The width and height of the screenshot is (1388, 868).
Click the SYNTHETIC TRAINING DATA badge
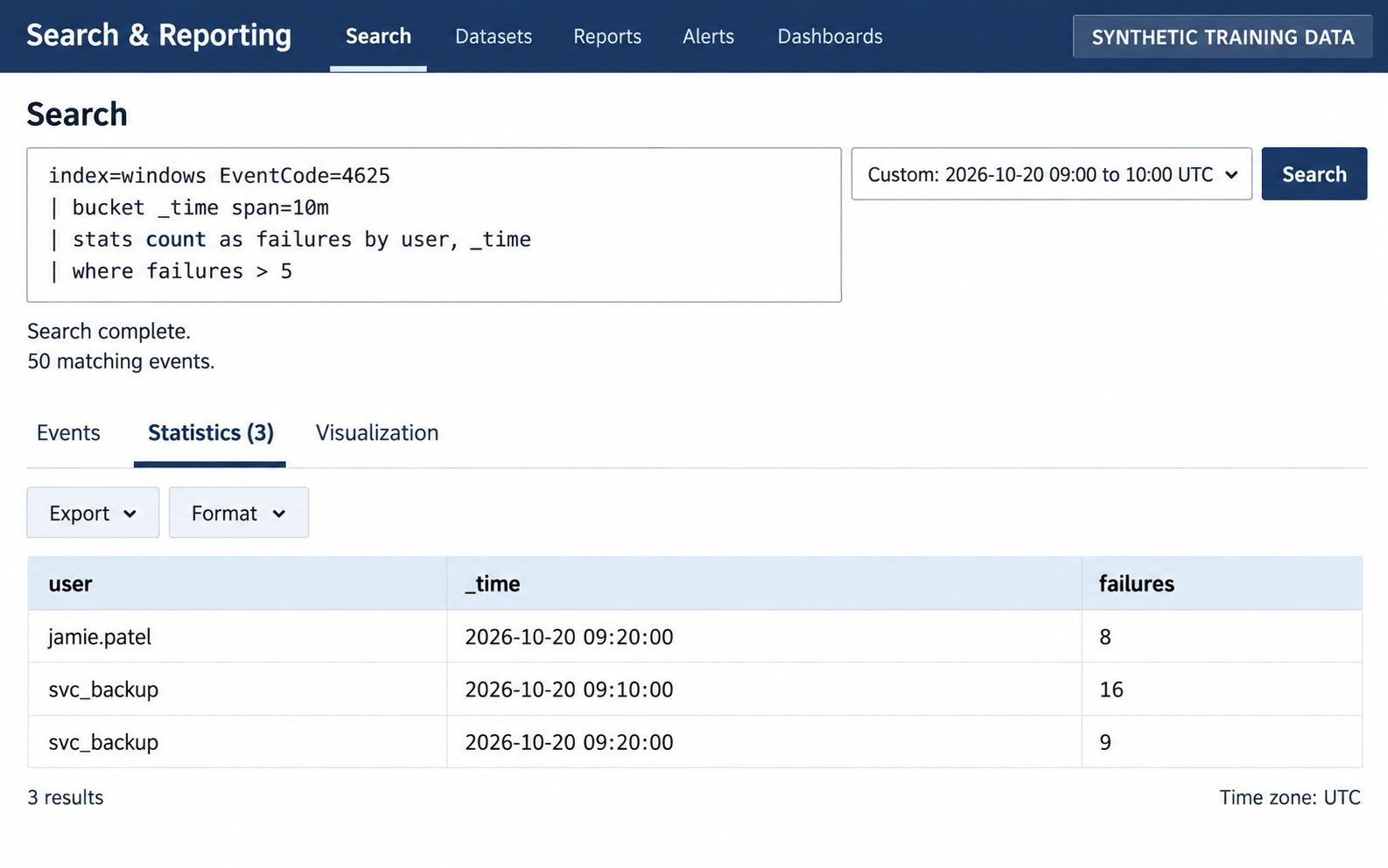(1223, 37)
